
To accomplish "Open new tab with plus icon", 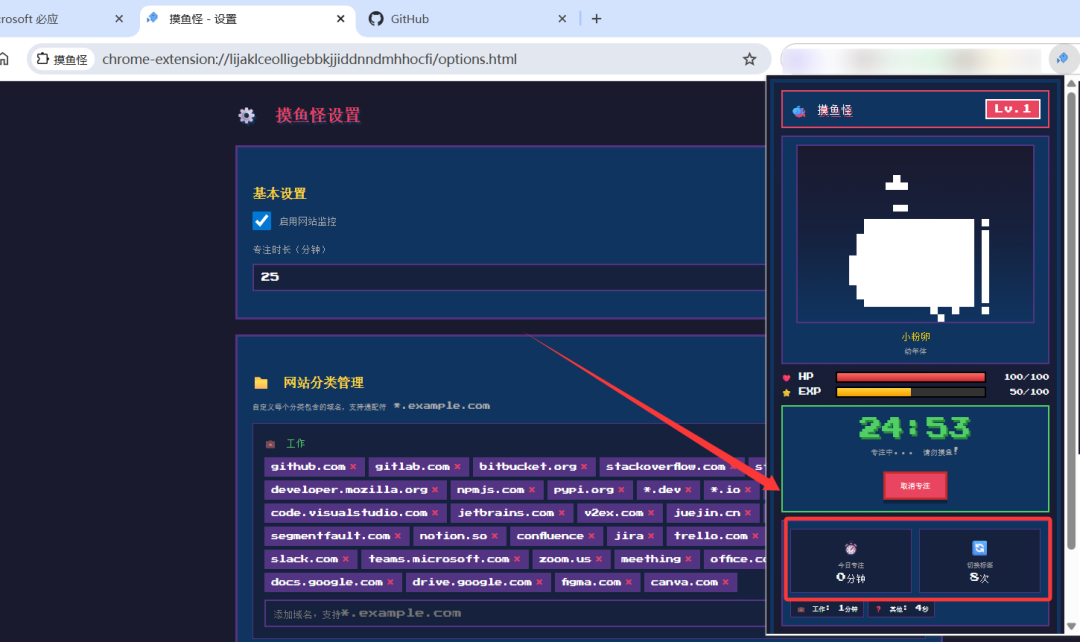I will point(596,19).
